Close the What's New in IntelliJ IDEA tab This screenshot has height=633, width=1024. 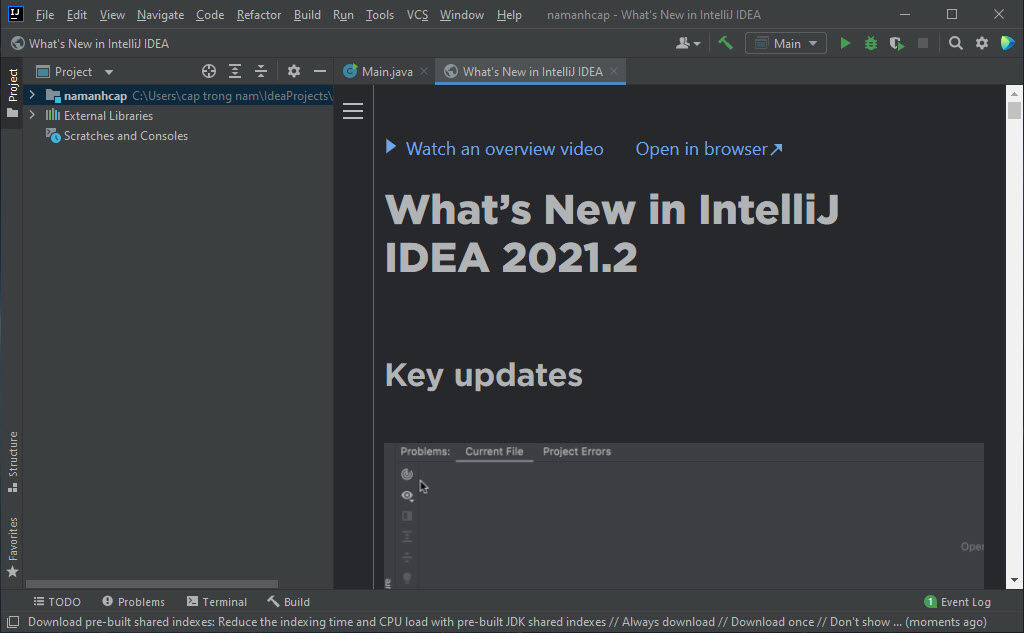(x=614, y=71)
